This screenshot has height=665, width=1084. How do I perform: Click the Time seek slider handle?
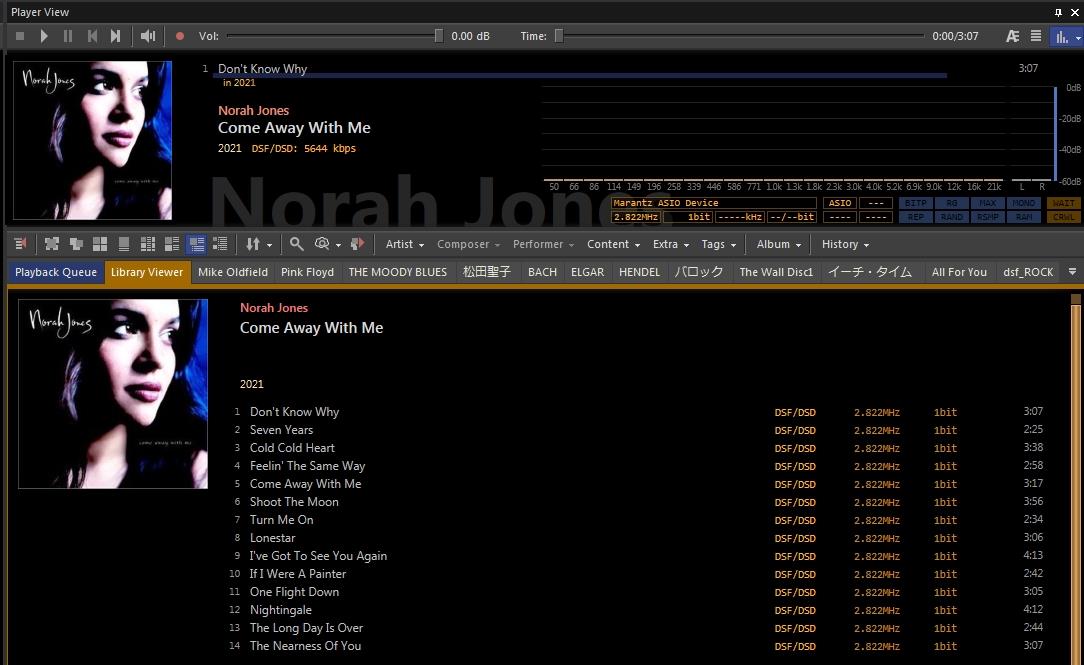(x=559, y=36)
